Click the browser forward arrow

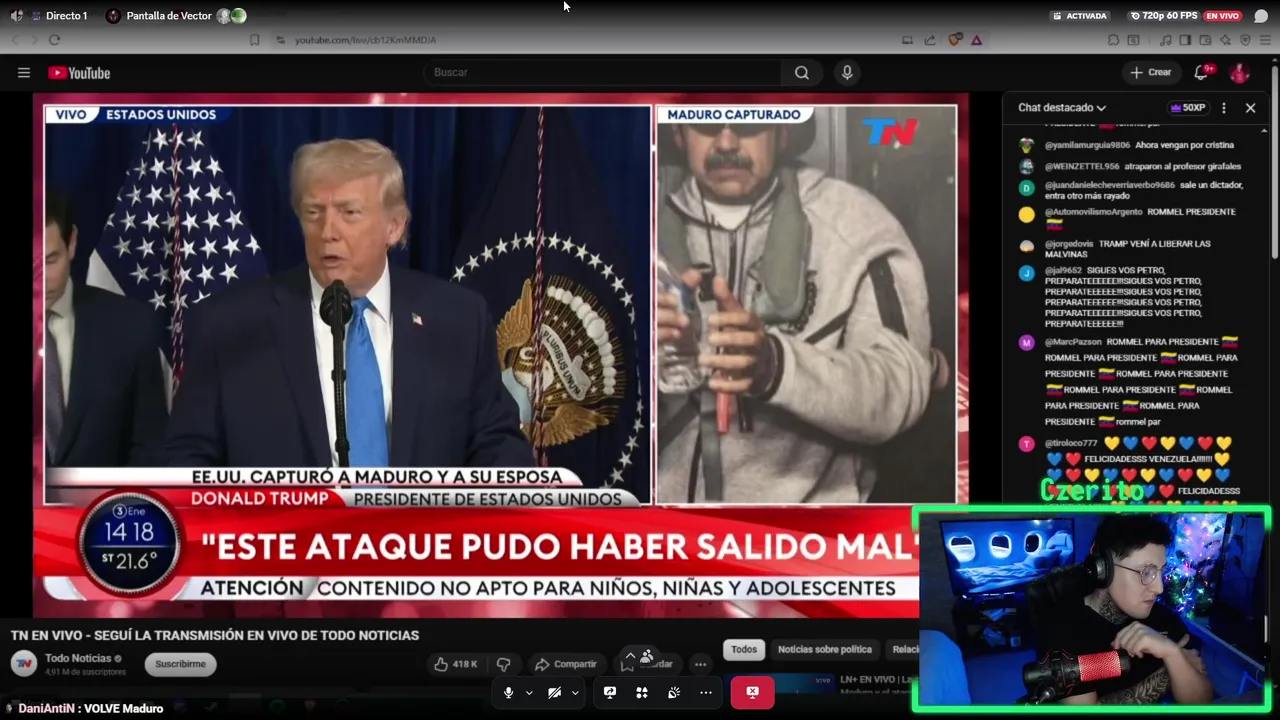click(x=34, y=40)
